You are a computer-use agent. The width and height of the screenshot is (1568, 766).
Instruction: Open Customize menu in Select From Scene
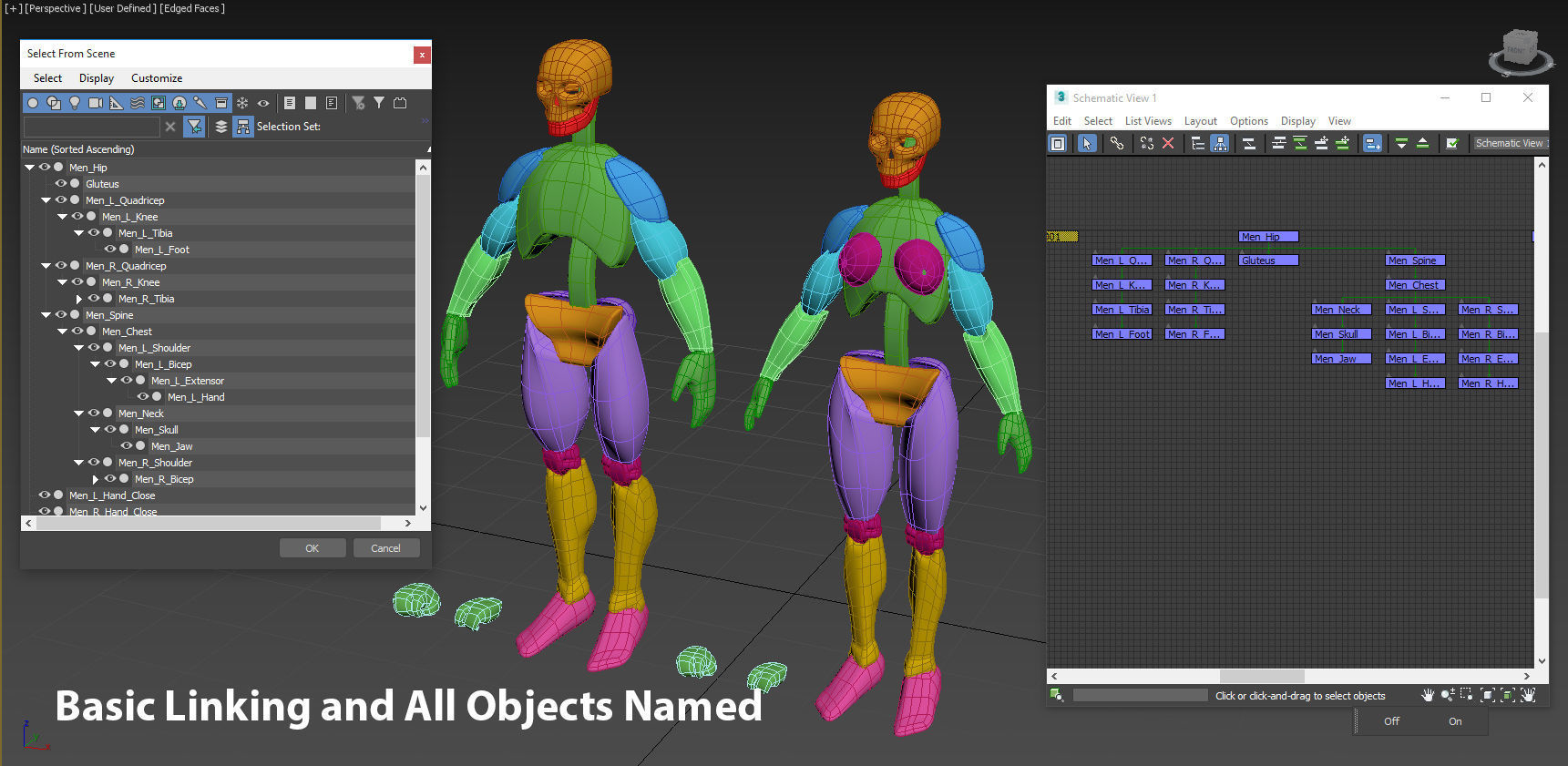157,78
